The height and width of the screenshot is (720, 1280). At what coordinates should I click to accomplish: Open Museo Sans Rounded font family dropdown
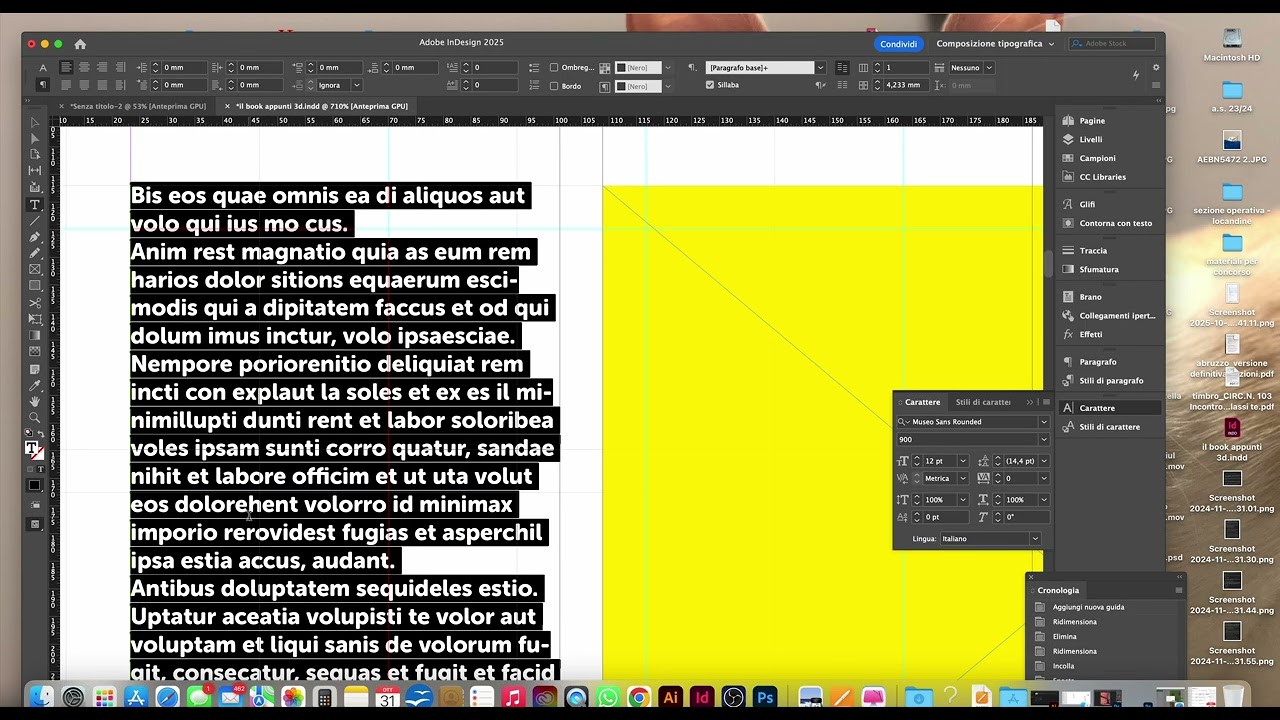(x=1044, y=422)
